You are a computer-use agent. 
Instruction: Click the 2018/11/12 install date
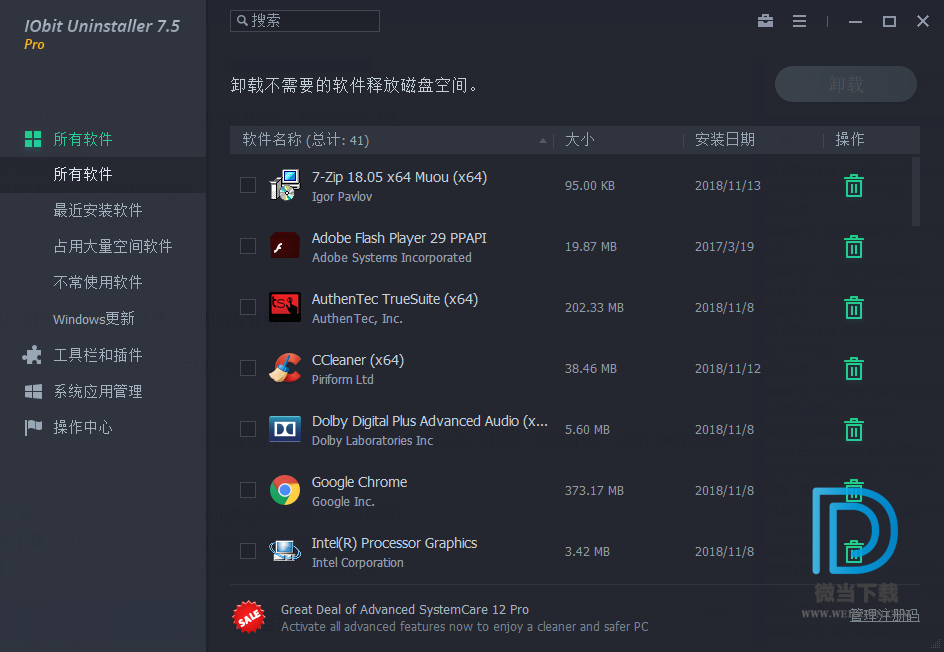click(728, 368)
